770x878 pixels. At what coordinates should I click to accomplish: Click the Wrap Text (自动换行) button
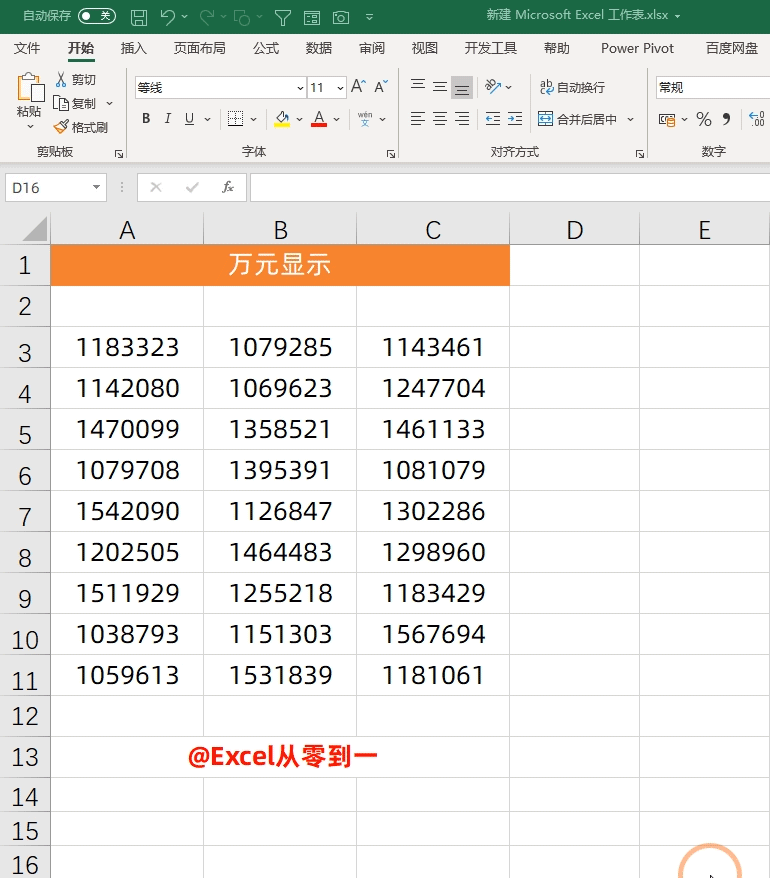(572, 87)
